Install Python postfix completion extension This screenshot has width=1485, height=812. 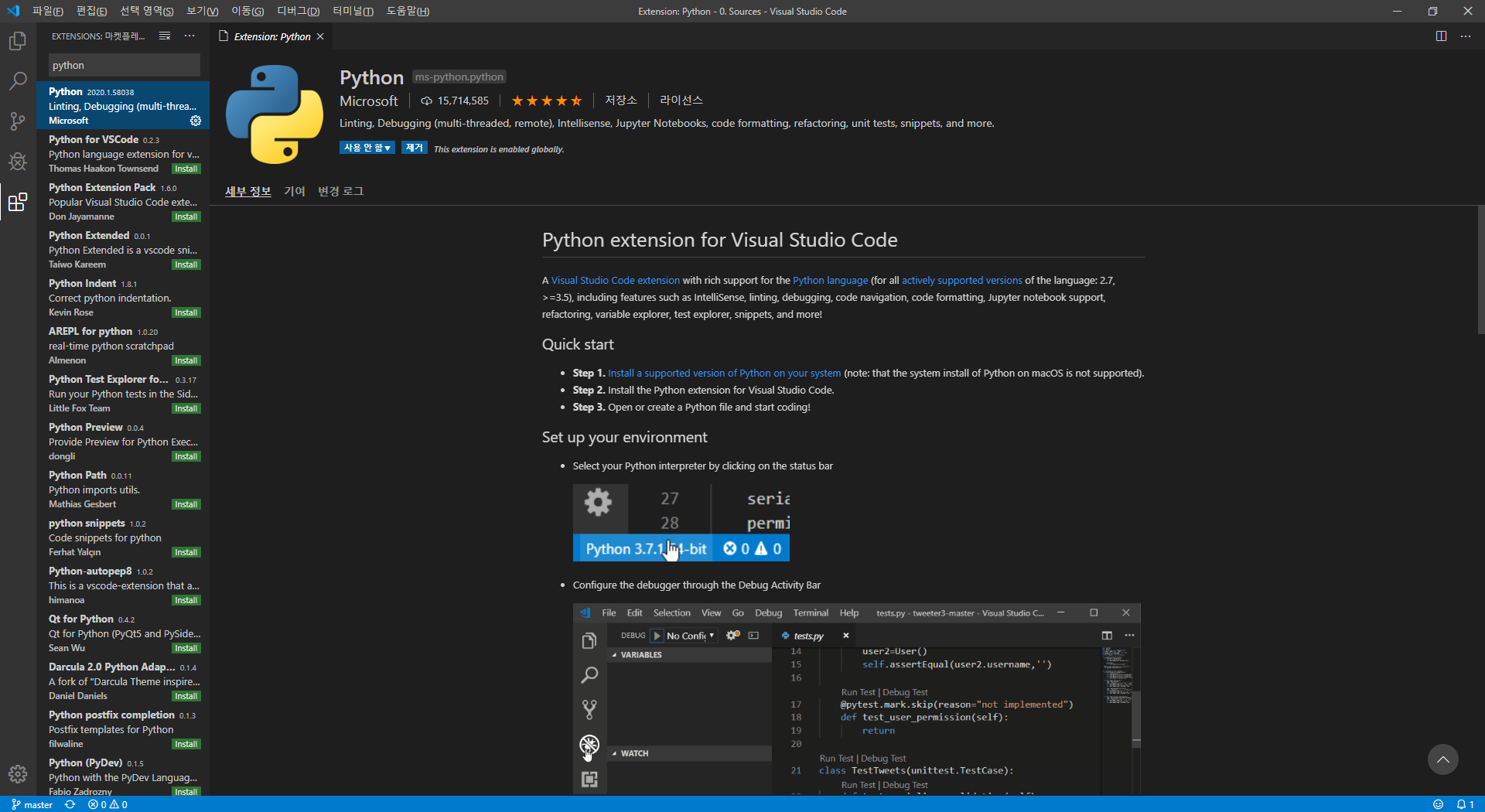click(x=186, y=744)
